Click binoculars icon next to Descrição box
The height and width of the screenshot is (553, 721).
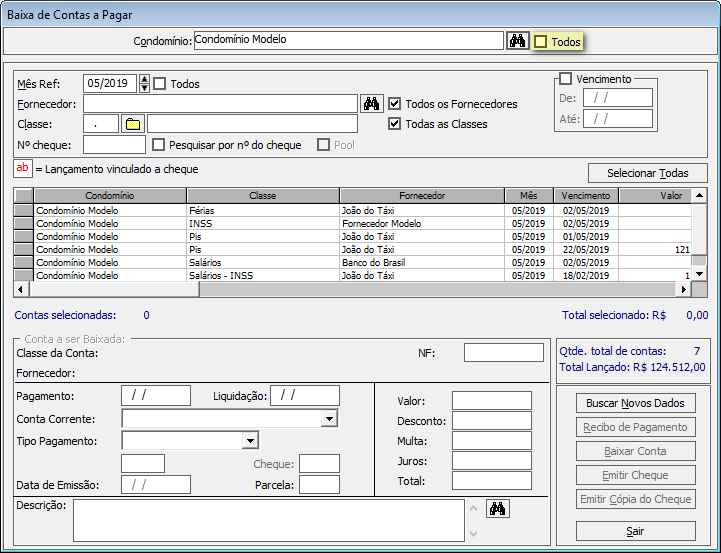(497, 509)
